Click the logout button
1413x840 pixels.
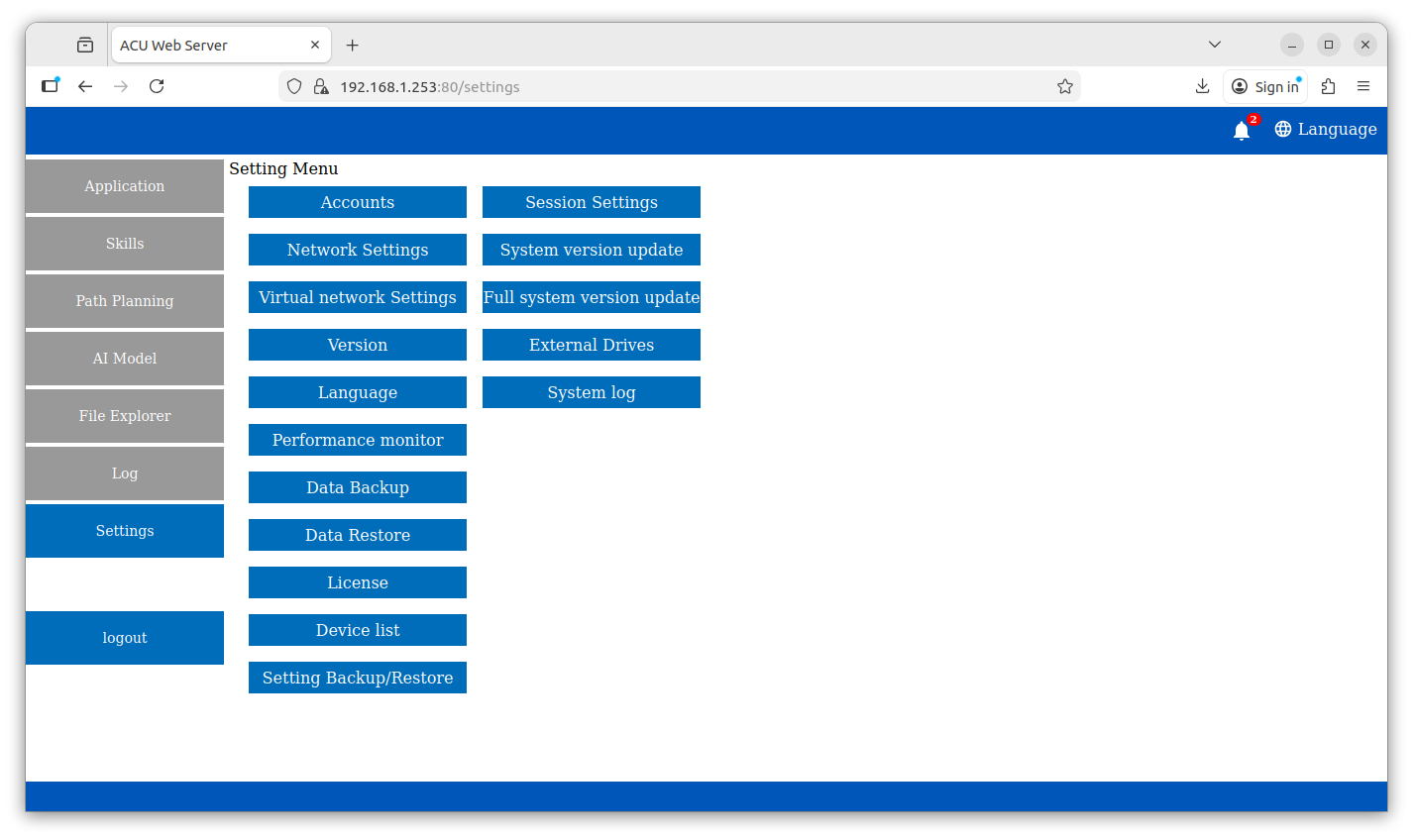[125, 638]
